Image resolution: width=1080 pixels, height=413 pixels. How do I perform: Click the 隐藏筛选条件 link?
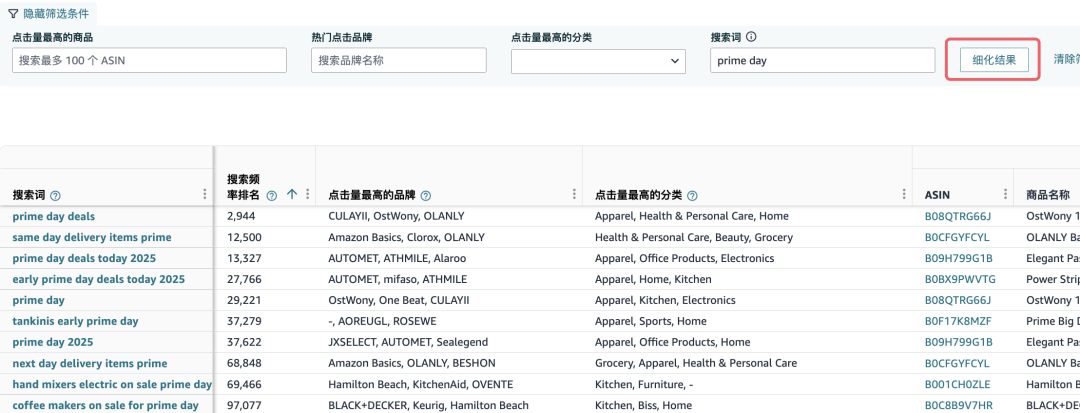(x=56, y=12)
